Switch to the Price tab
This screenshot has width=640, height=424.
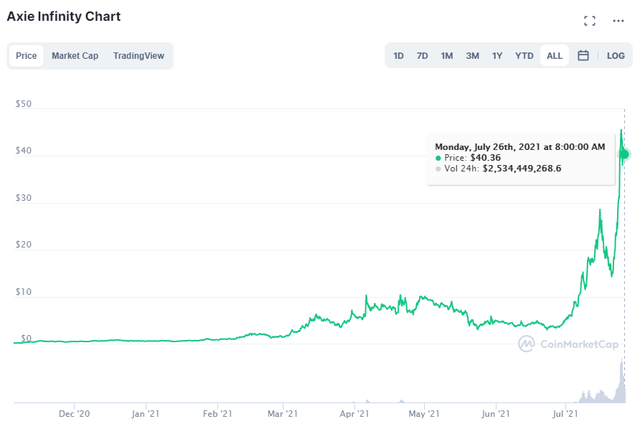pos(26,55)
